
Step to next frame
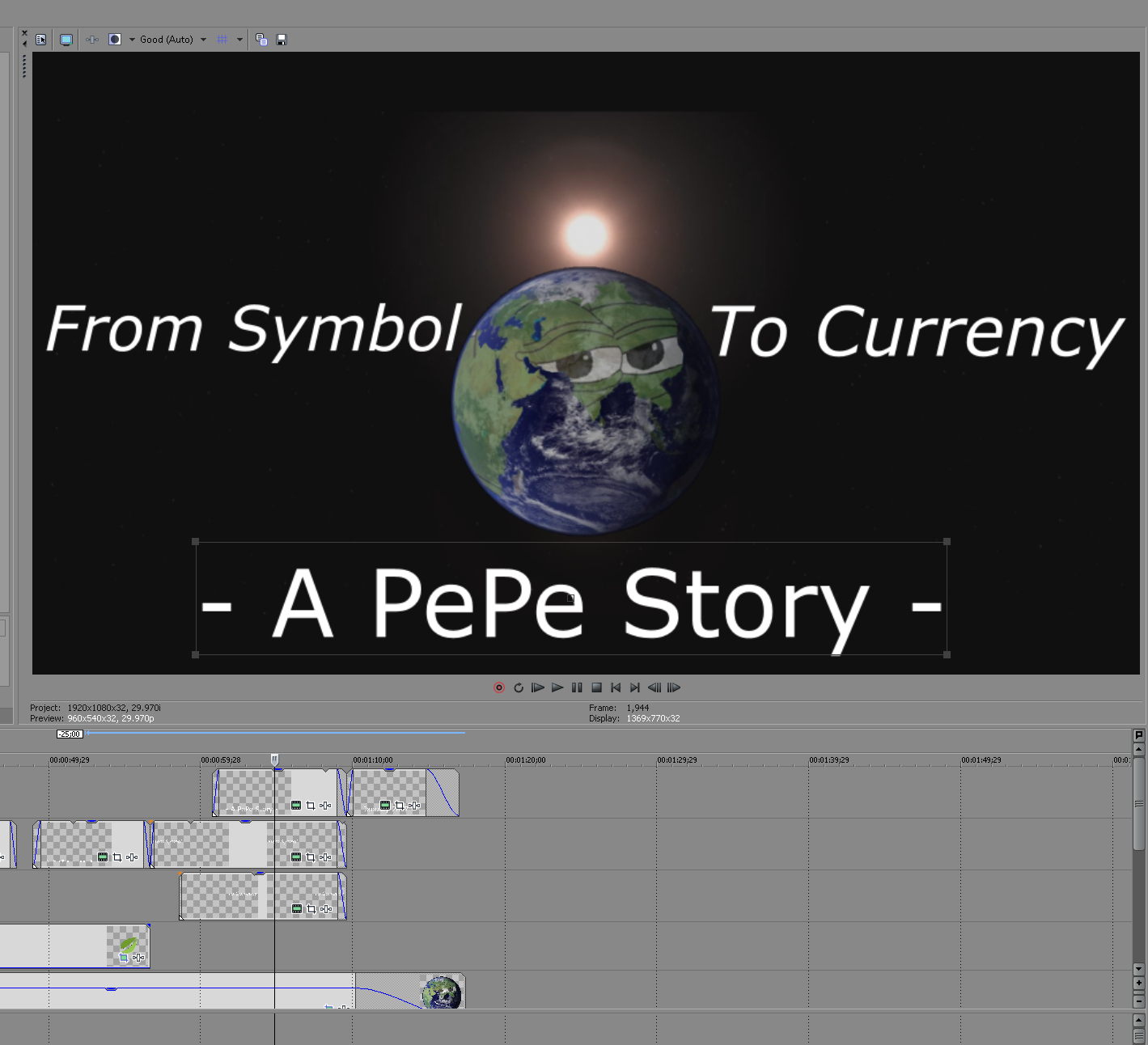tap(674, 687)
